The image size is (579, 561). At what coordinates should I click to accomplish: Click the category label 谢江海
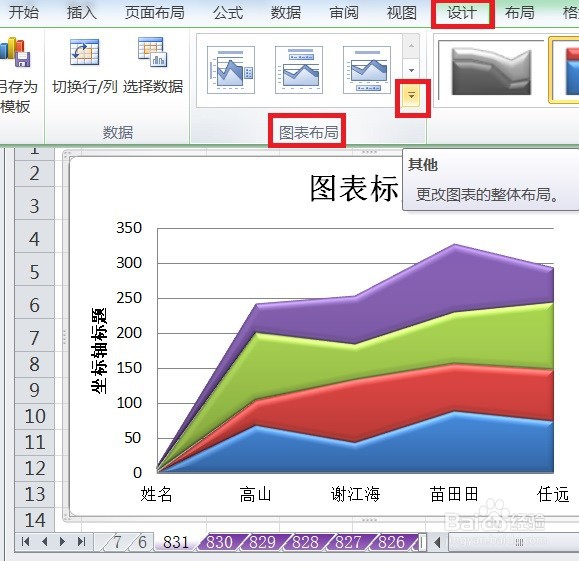(x=355, y=494)
